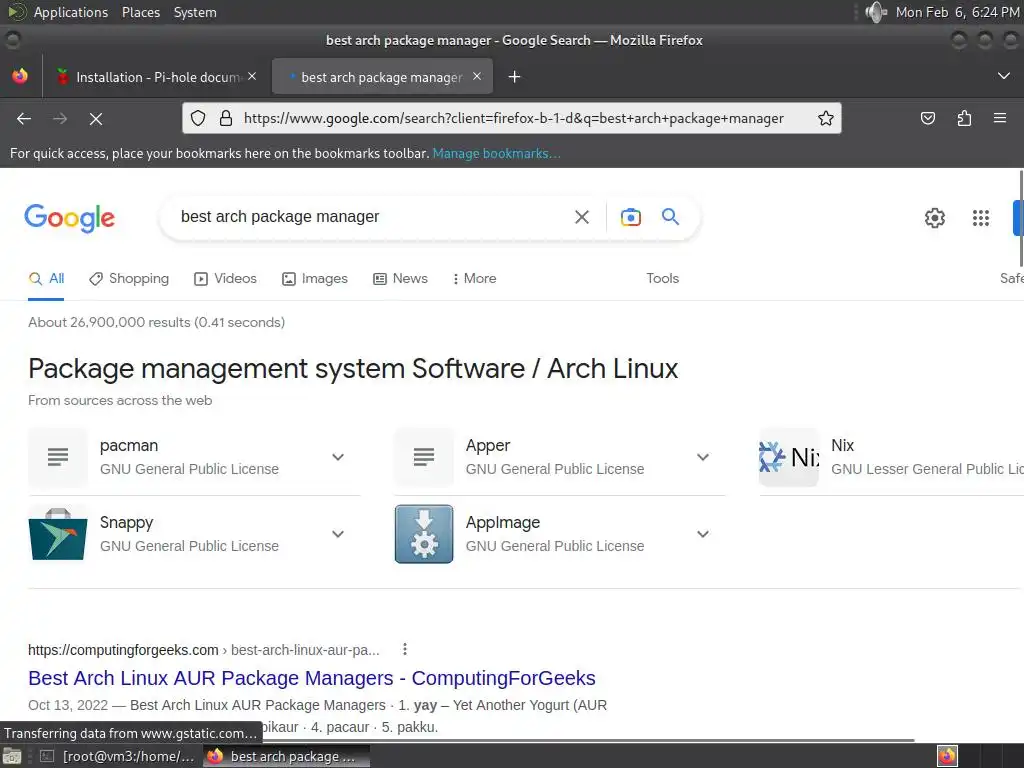Expand the Snappy entry chevron
Image resolution: width=1024 pixels, height=768 pixels.
click(x=338, y=534)
